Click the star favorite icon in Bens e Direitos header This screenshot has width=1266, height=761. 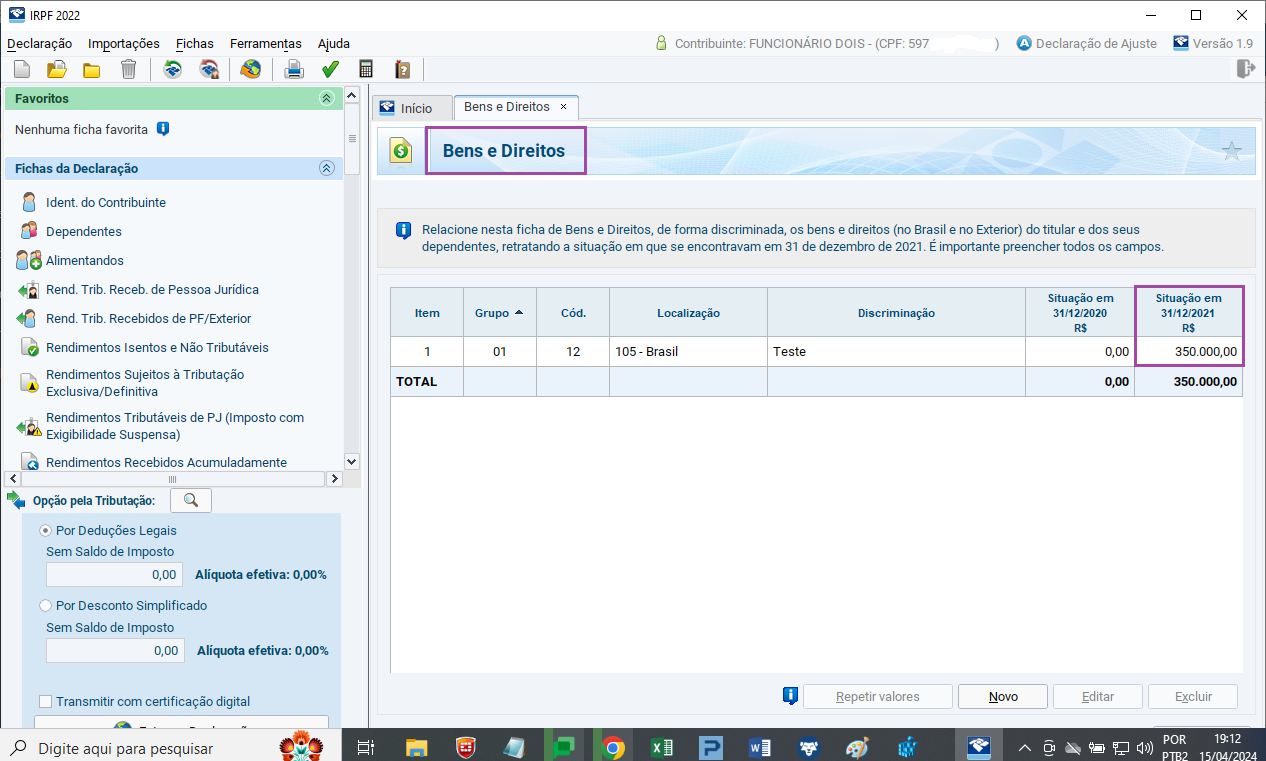(1232, 152)
